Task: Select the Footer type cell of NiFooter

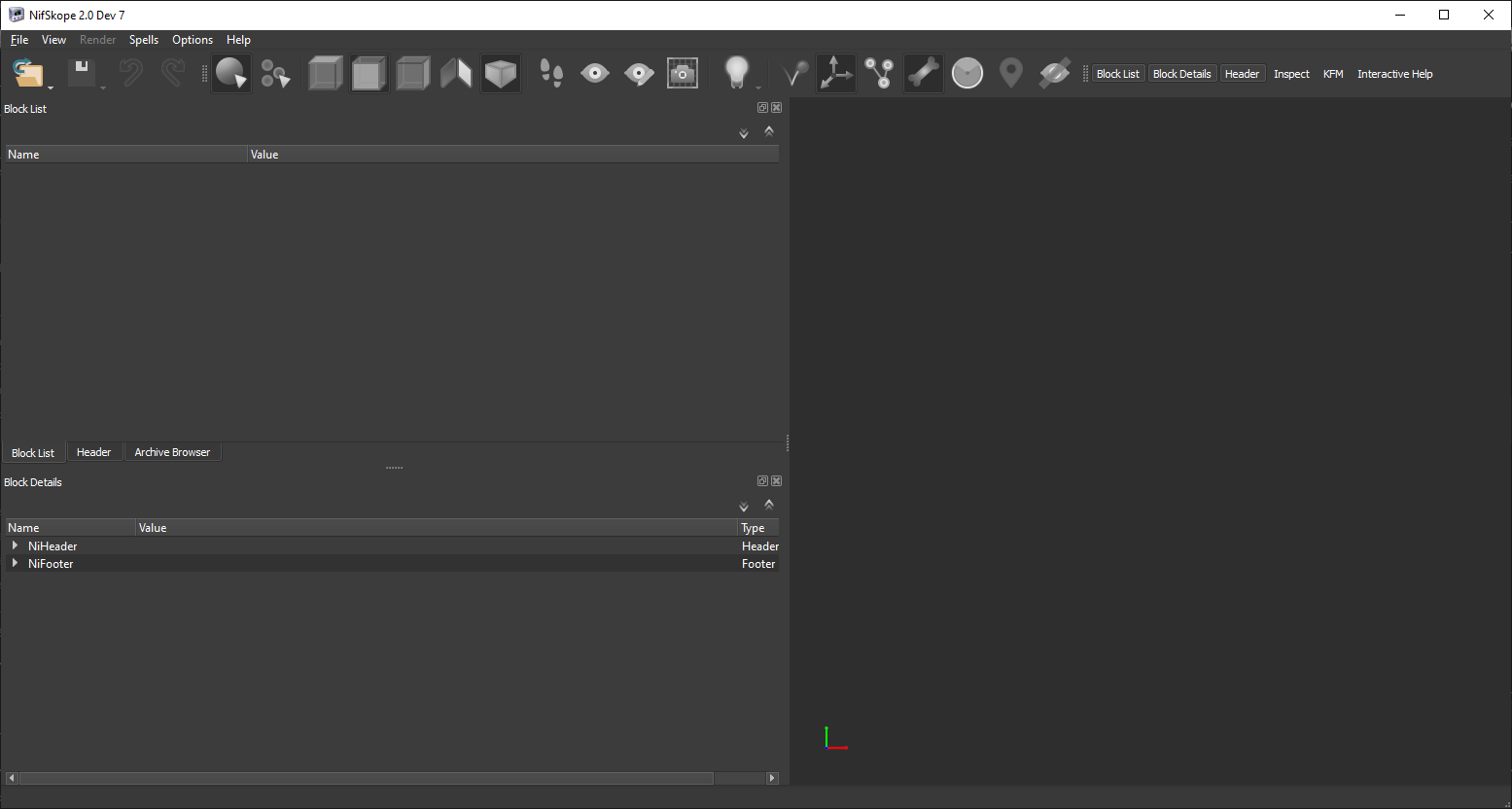Action: click(758, 564)
